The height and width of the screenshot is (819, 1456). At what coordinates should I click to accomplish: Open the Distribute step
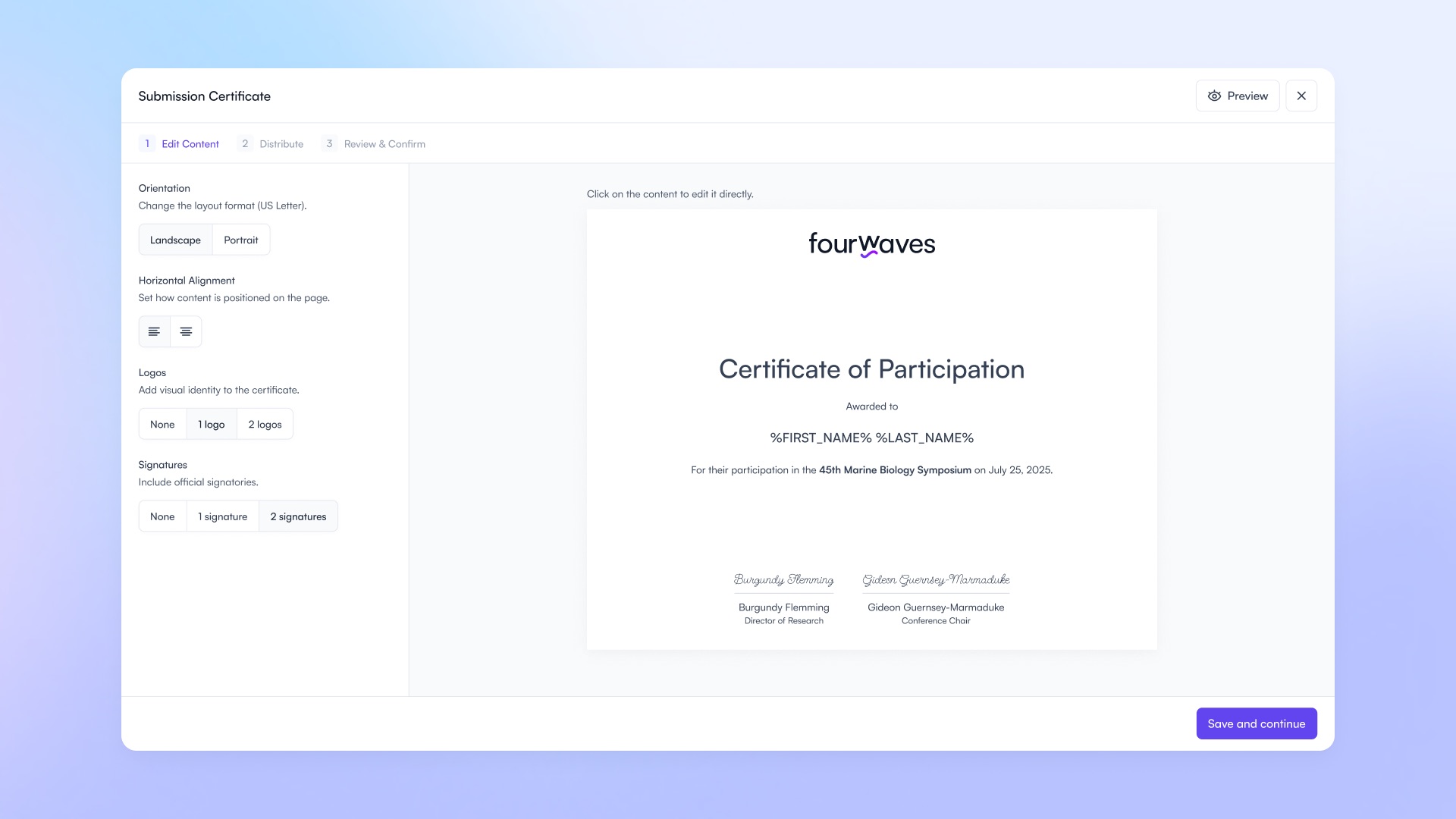(281, 143)
